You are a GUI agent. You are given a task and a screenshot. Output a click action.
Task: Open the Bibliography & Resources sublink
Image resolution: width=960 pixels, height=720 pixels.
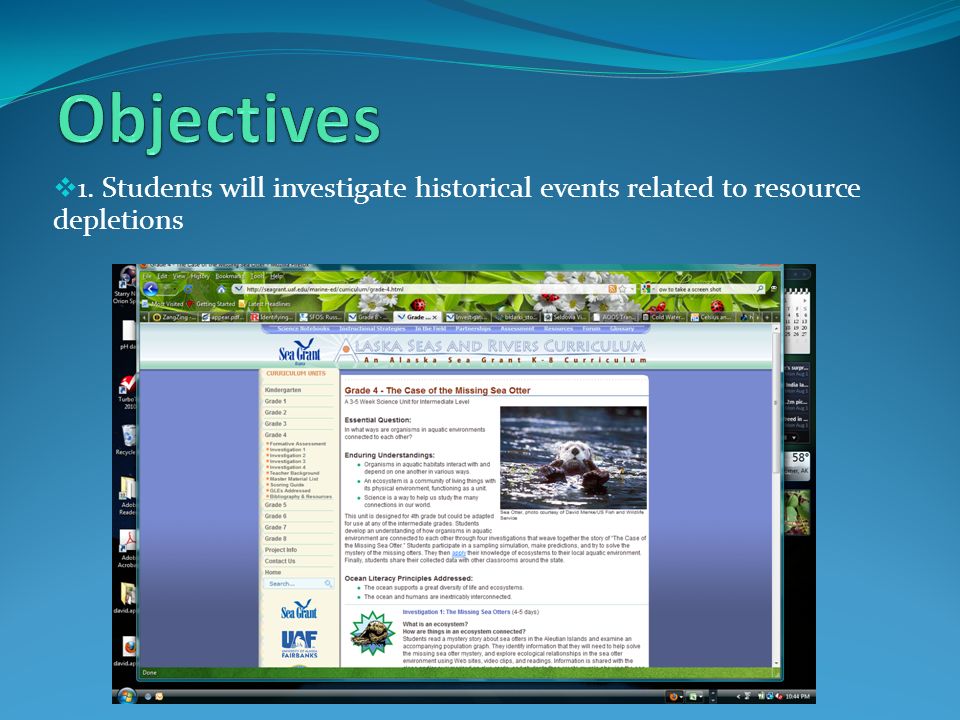[301, 497]
